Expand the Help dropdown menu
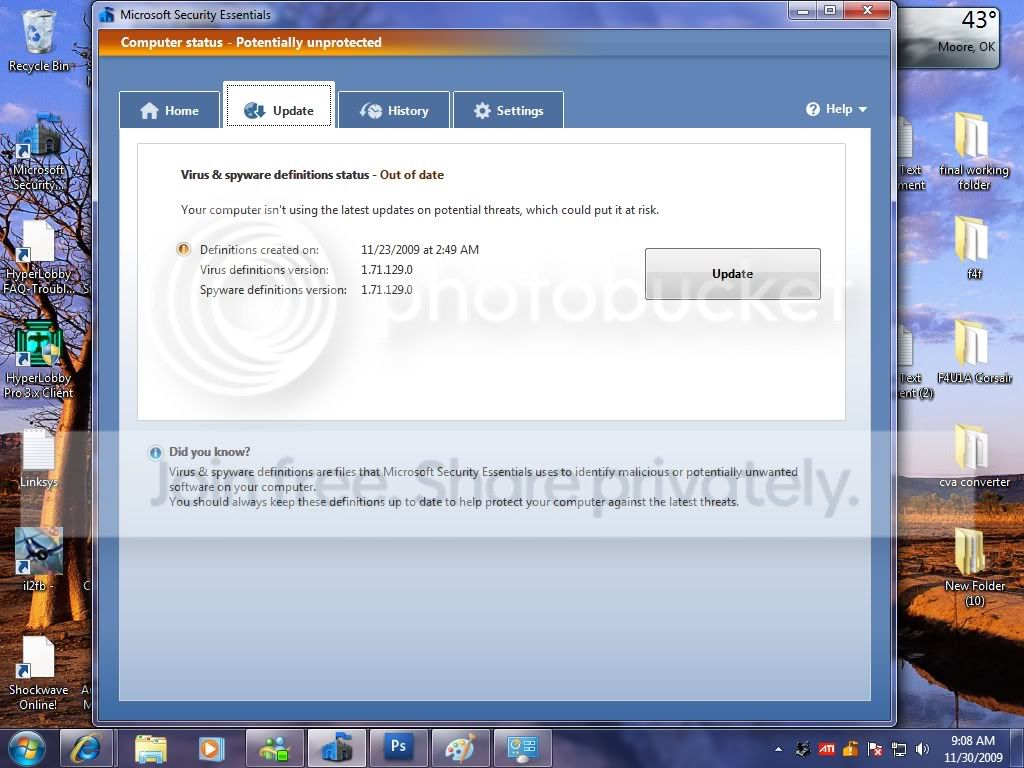Viewport: 1024px width, 768px height. pos(837,109)
